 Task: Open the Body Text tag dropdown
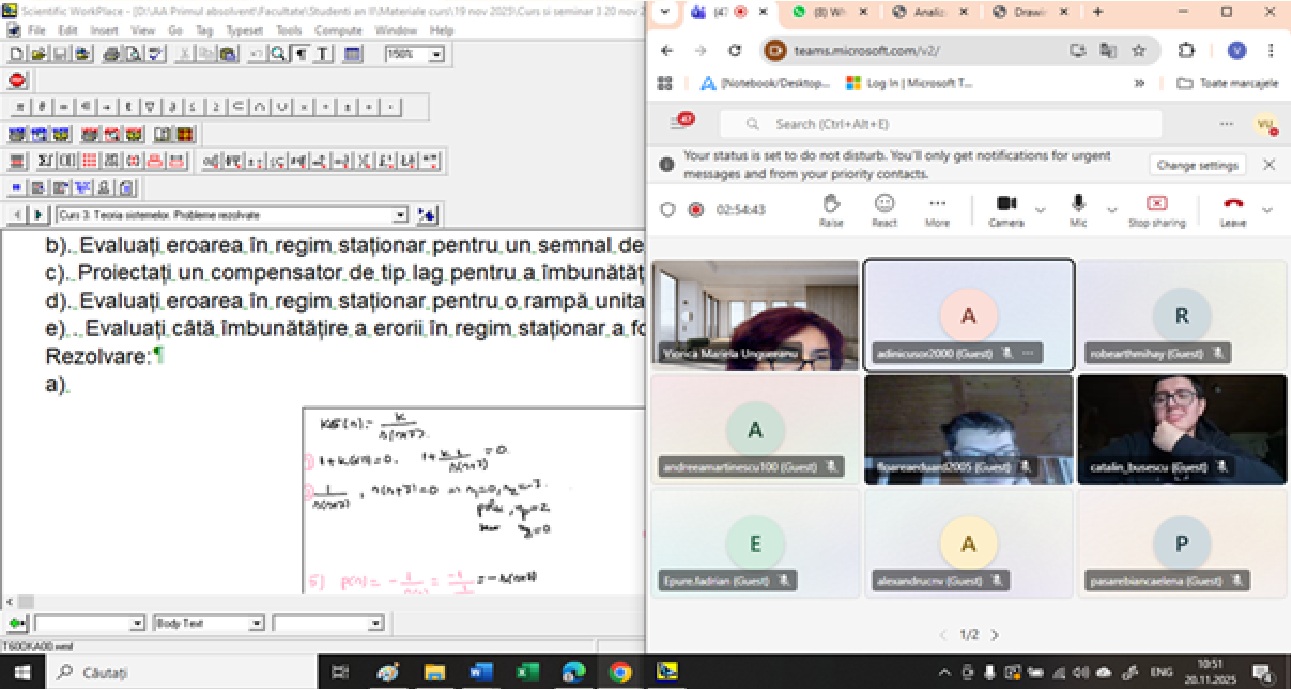256,623
